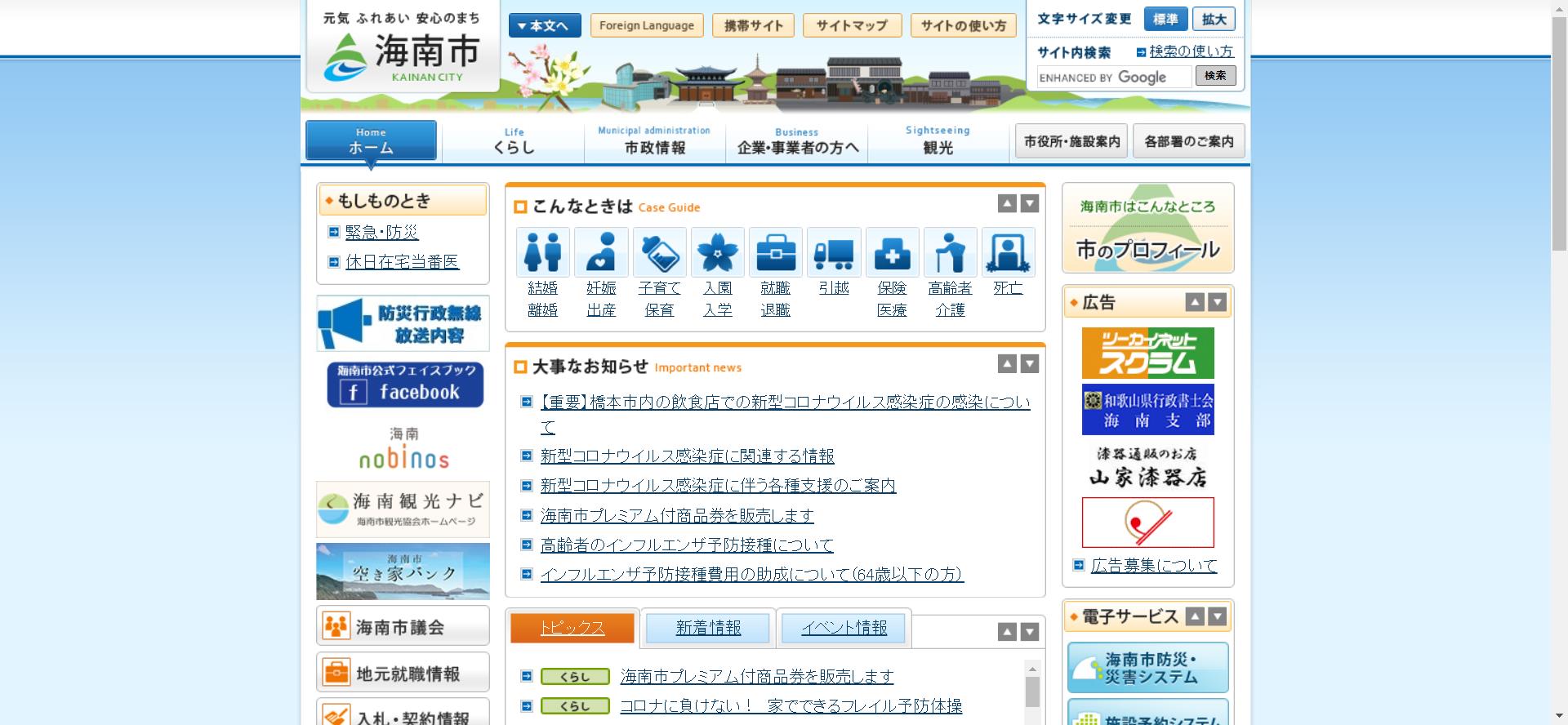Open the 休日在宅当番医 link

click(402, 262)
